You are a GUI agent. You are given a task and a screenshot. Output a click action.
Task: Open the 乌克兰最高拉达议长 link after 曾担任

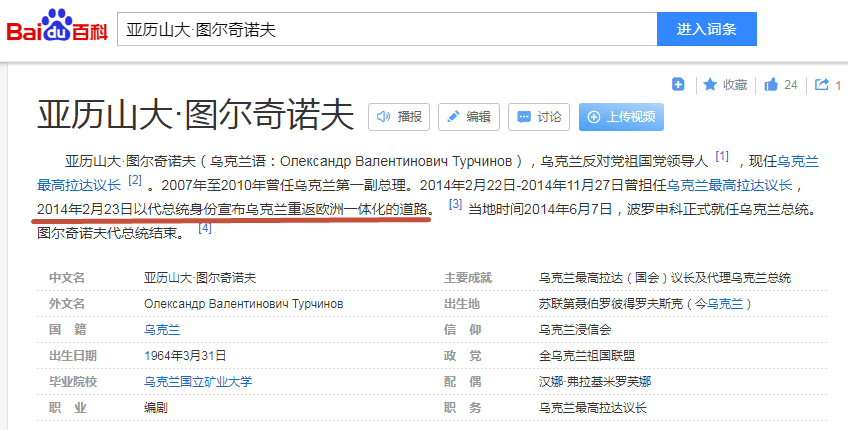pyautogui.click(x=729, y=186)
